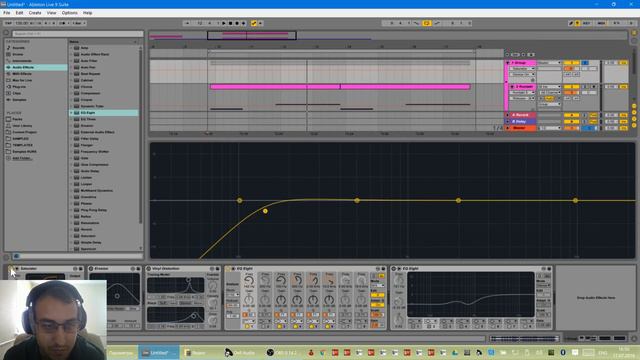Open the Help menu
The width and height of the screenshot is (640, 360).
tap(87, 13)
